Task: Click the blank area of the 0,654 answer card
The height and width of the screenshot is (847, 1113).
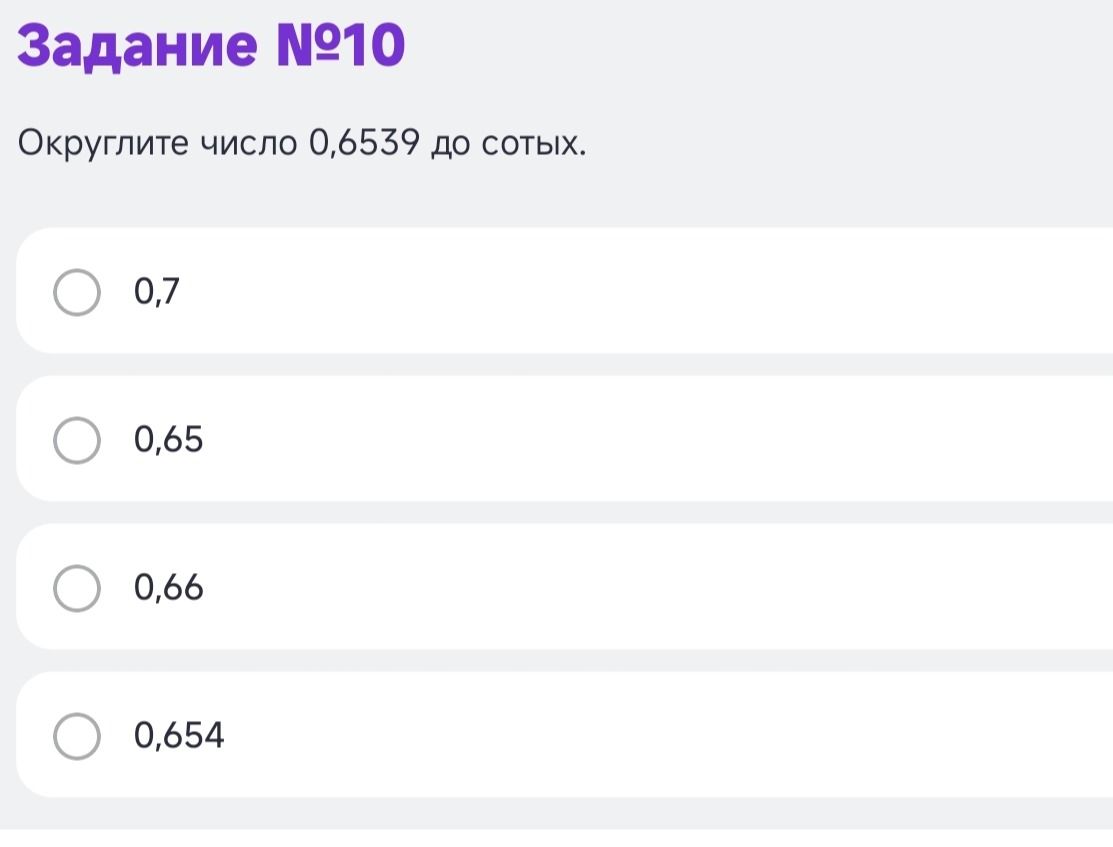Action: [639, 735]
